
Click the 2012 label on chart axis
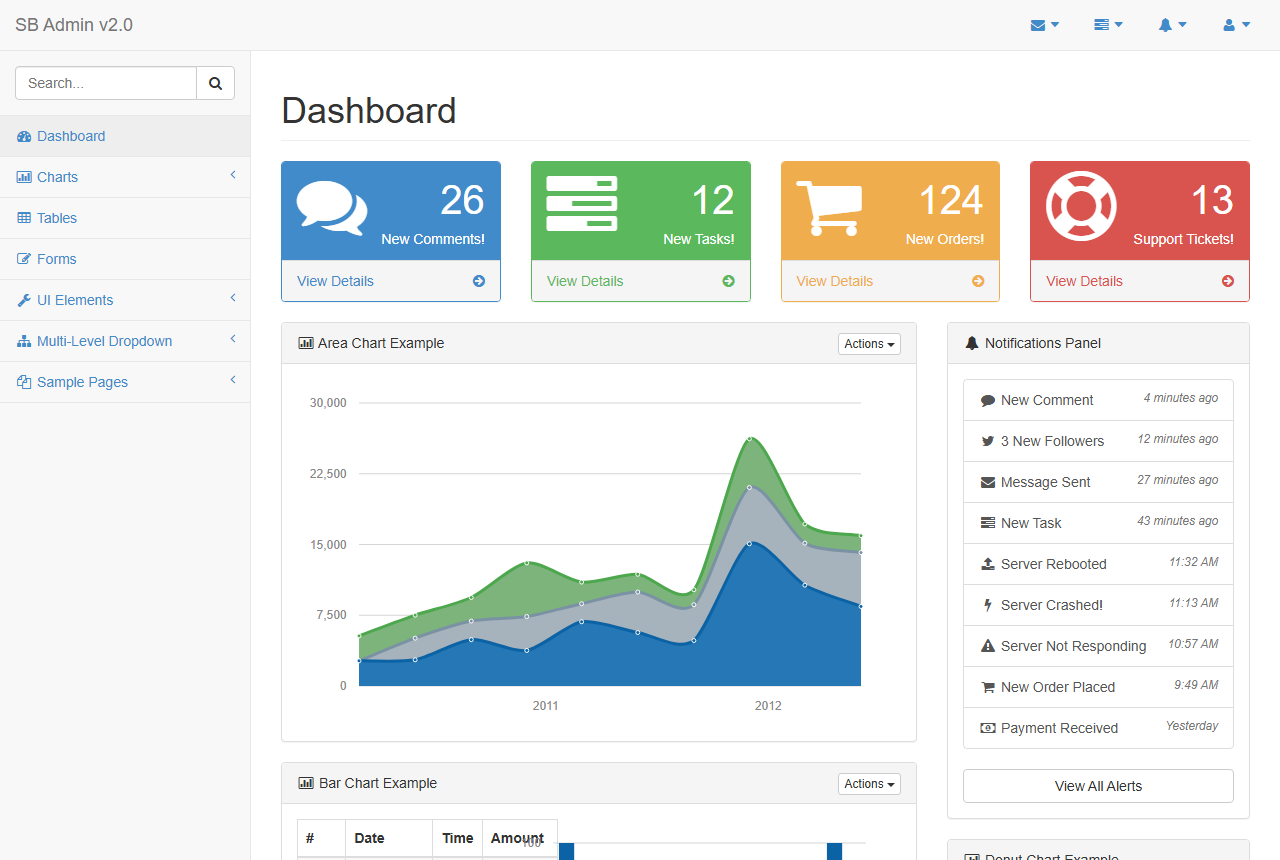coord(768,706)
